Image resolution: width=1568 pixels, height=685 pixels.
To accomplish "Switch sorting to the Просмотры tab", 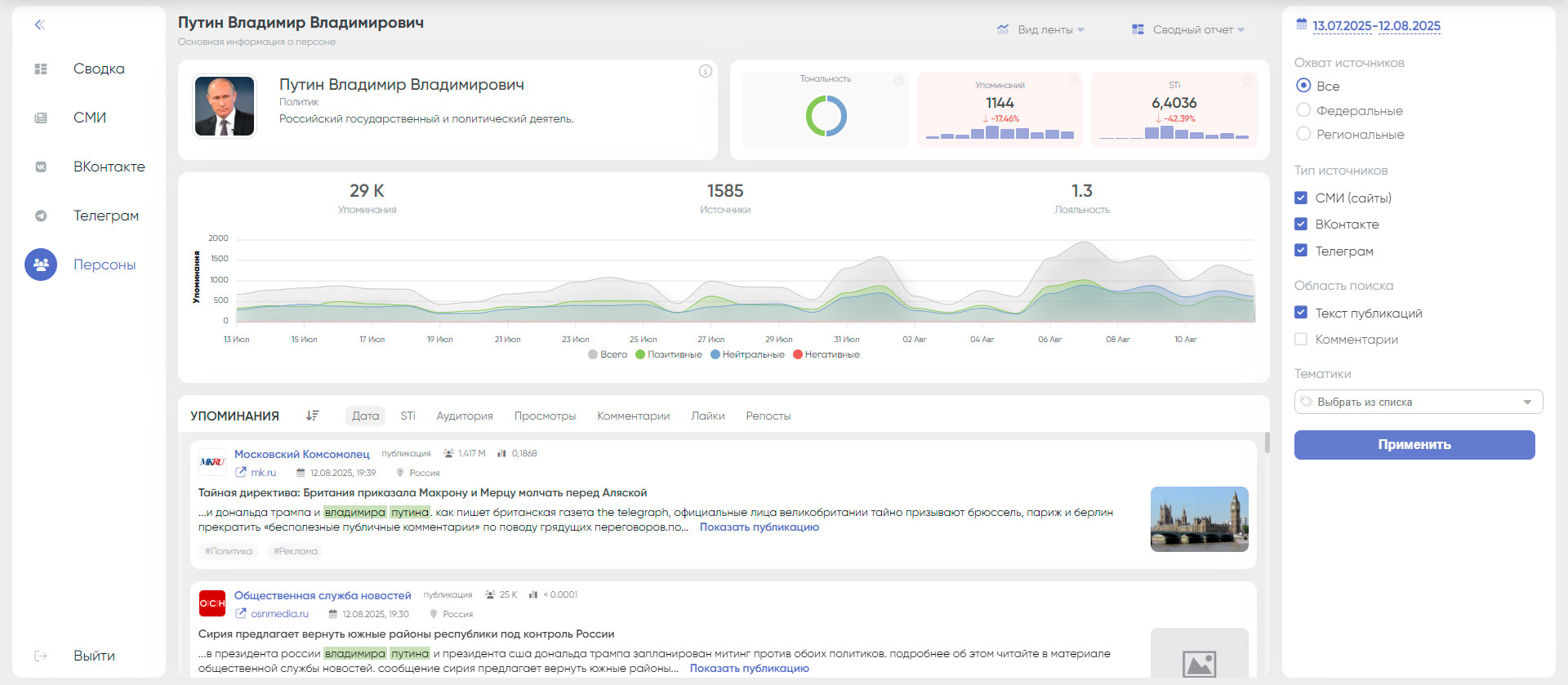I will [x=545, y=416].
